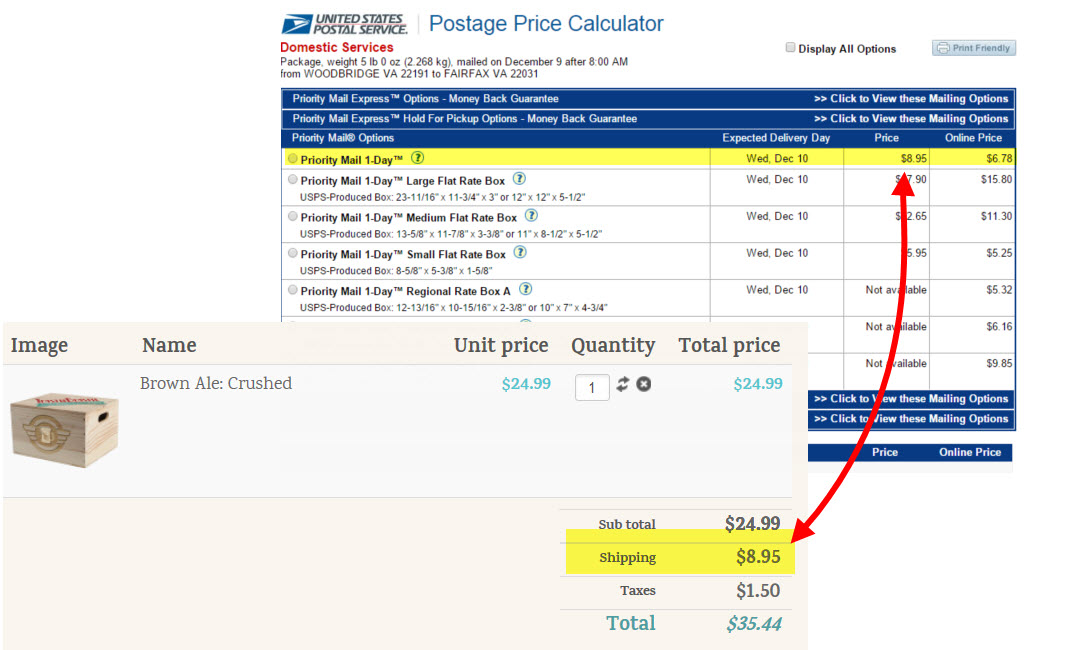Click the update quantity refresh icon

coord(623,384)
